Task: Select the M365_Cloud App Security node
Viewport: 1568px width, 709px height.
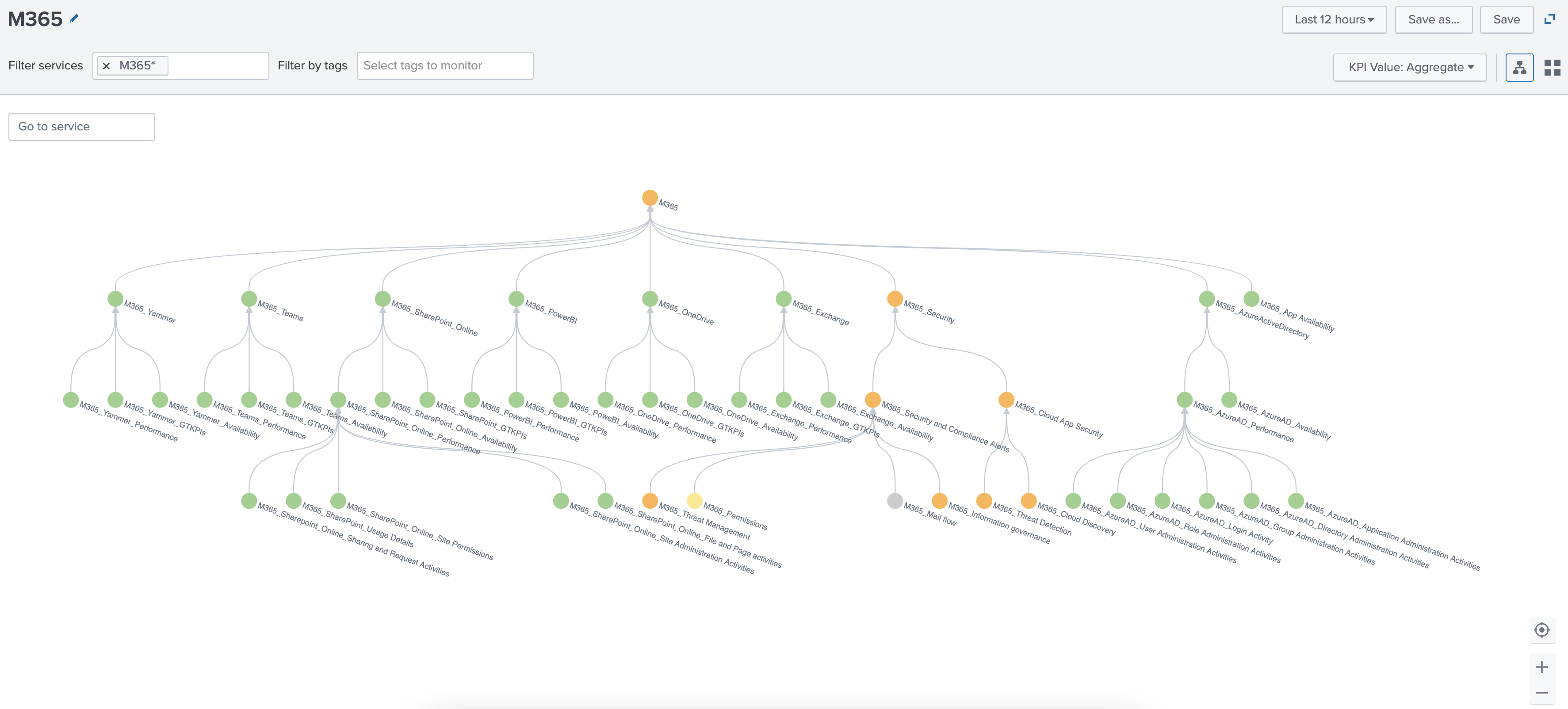Action: click(1006, 400)
